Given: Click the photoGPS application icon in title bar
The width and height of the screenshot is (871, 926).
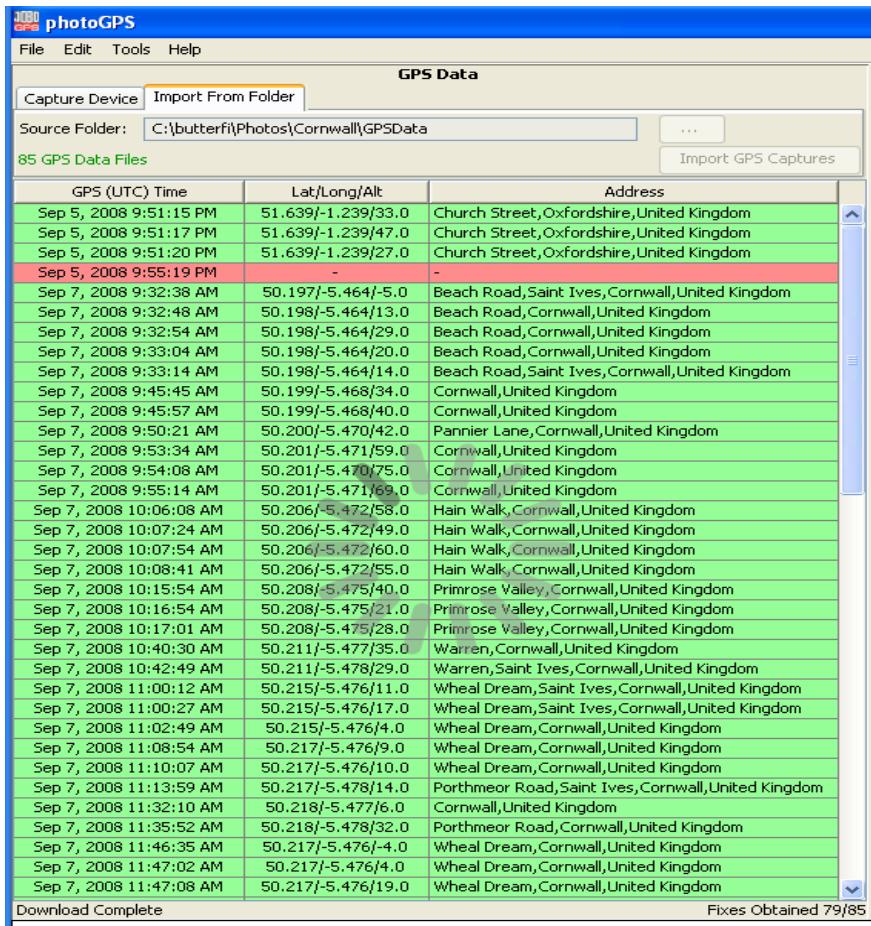Looking at the screenshot, I should pyautogui.click(x=27, y=21).
